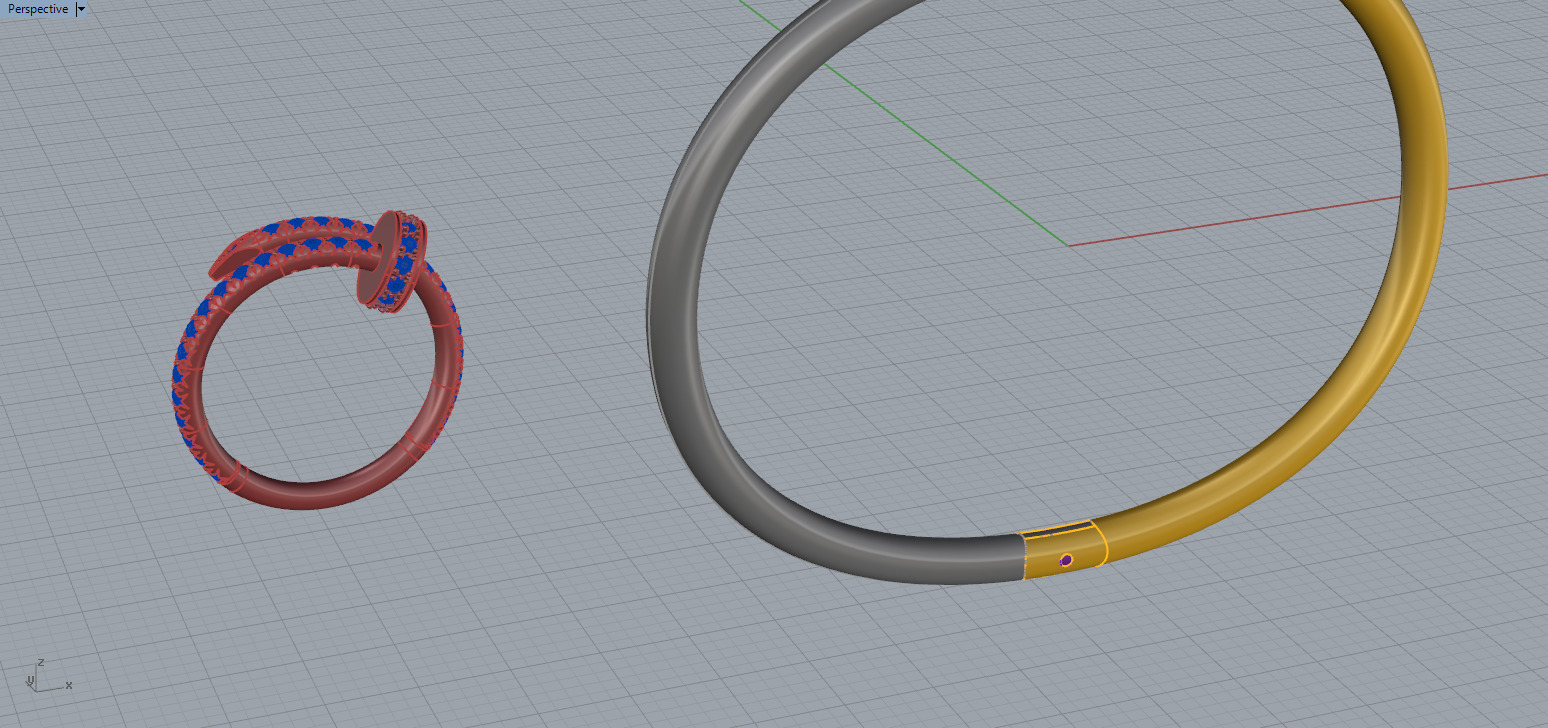The width and height of the screenshot is (1548, 728).
Task: Select the highlighted gold clasp segment
Action: (x=1066, y=549)
